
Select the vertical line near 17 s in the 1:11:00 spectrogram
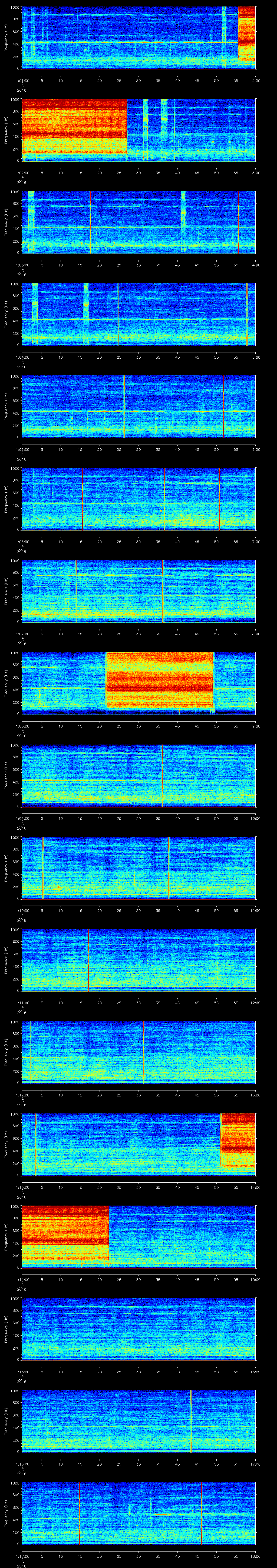89,960
